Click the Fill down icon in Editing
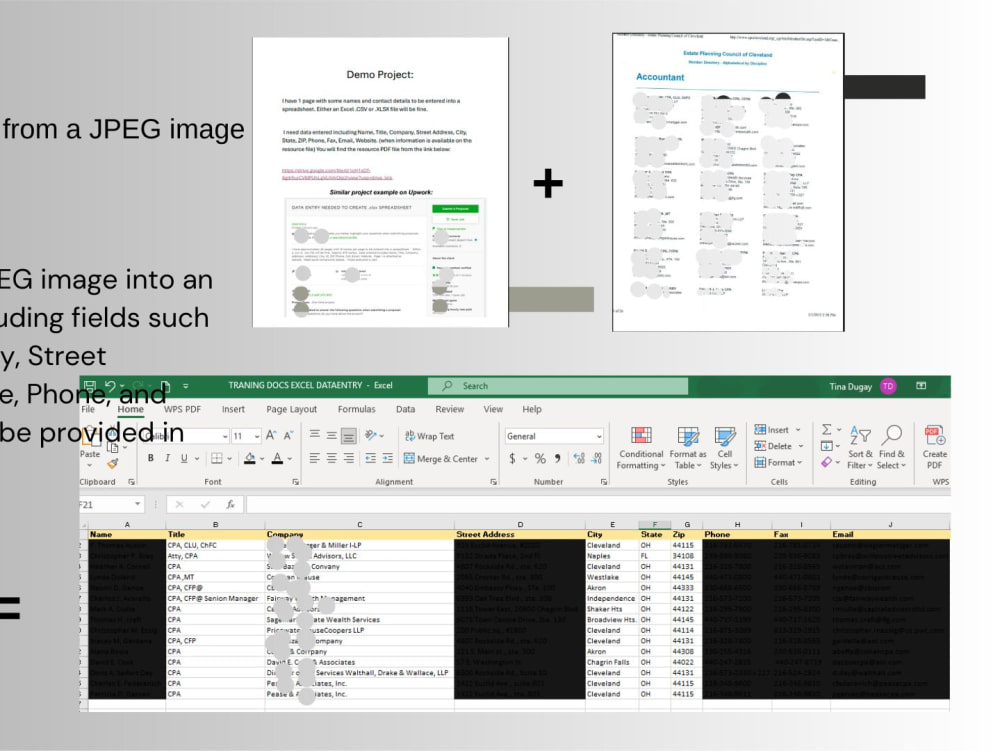This screenshot has width=1000, height=751. (827, 446)
